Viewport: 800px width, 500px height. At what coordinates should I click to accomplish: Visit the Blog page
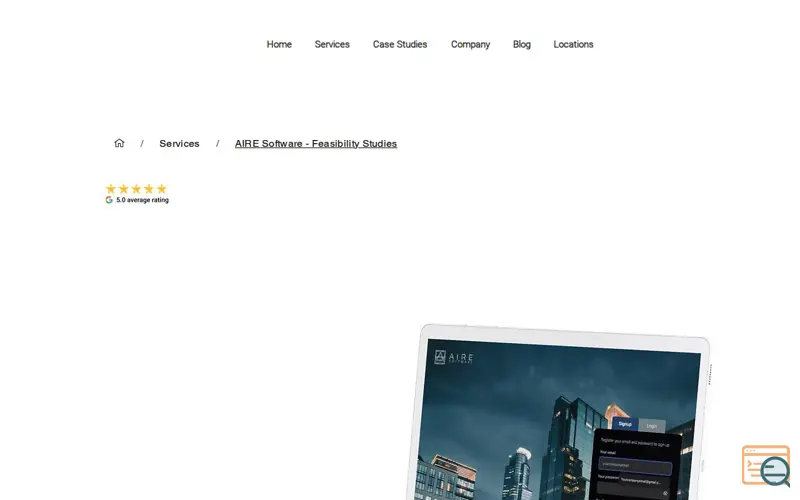coord(521,44)
